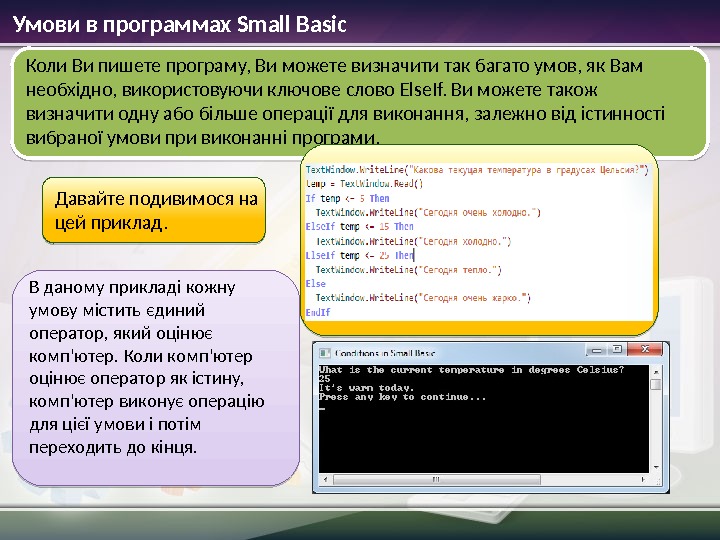Image resolution: width=720 pixels, height=540 pixels.
Task: Click the console horizontal scrollbar right arrow
Action: (642, 479)
